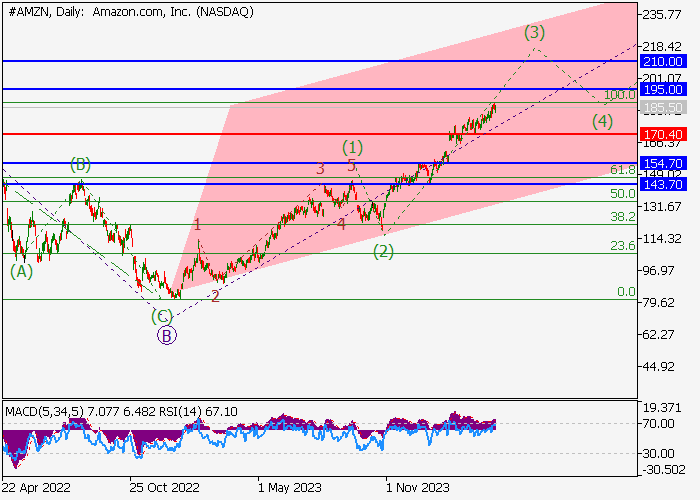Select the Fibonacci 61.8 level label
Image resolution: width=700 pixels, height=500 pixels.
coord(623,170)
